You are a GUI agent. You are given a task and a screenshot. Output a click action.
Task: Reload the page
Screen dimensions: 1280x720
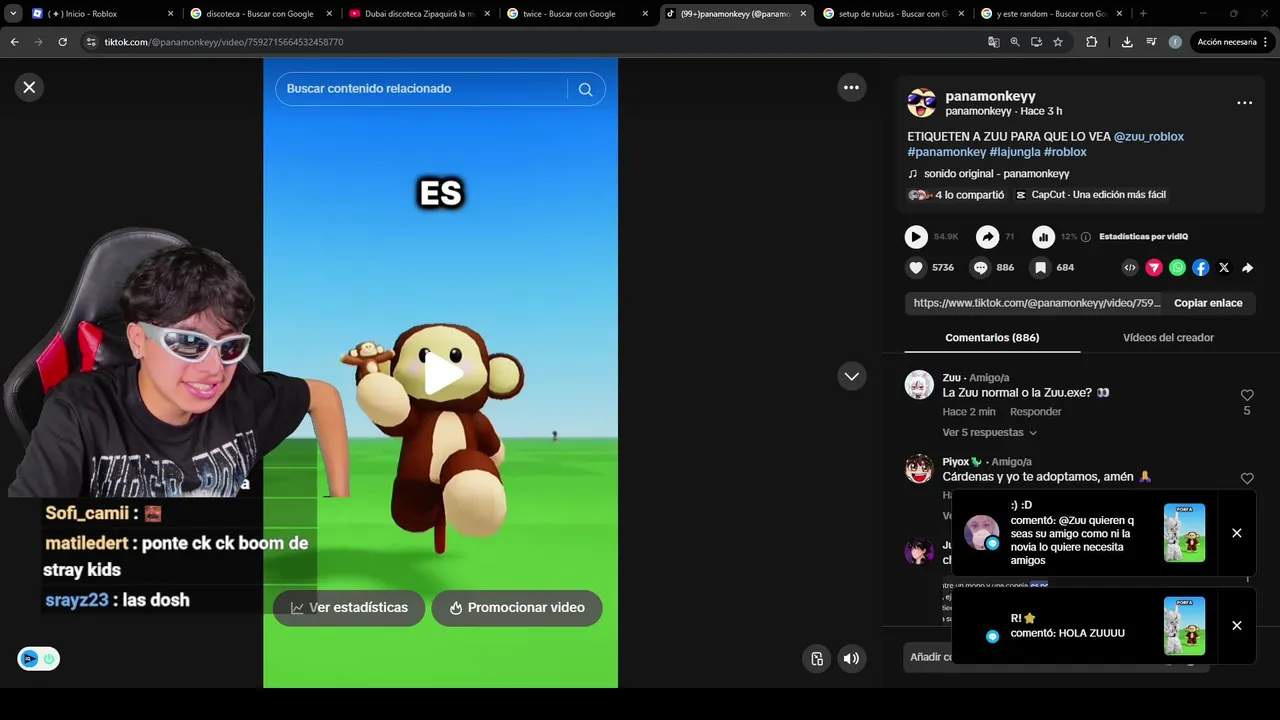(62, 42)
